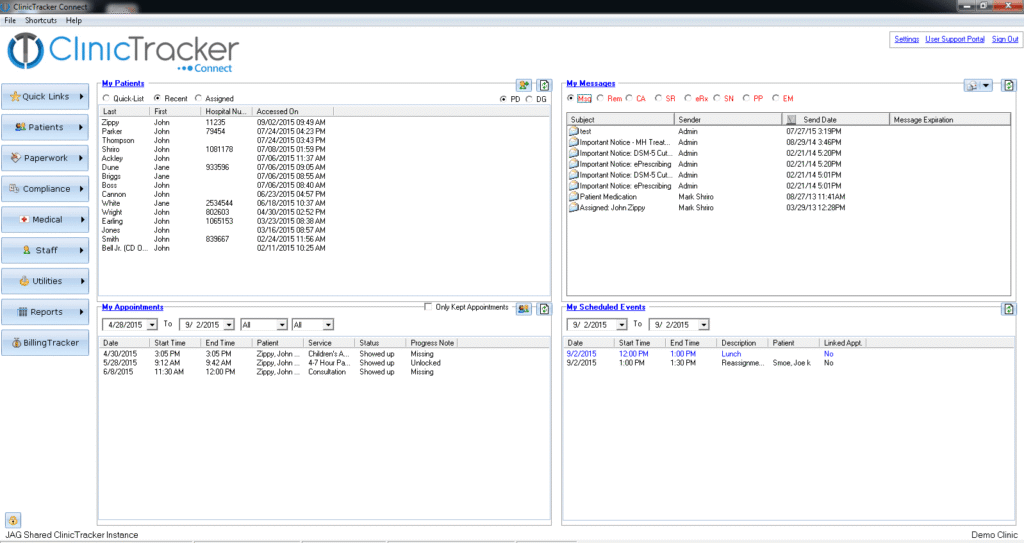Open the Staff sidebar menu
This screenshot has width=1024, height=543.
click(x=45, y=250)
